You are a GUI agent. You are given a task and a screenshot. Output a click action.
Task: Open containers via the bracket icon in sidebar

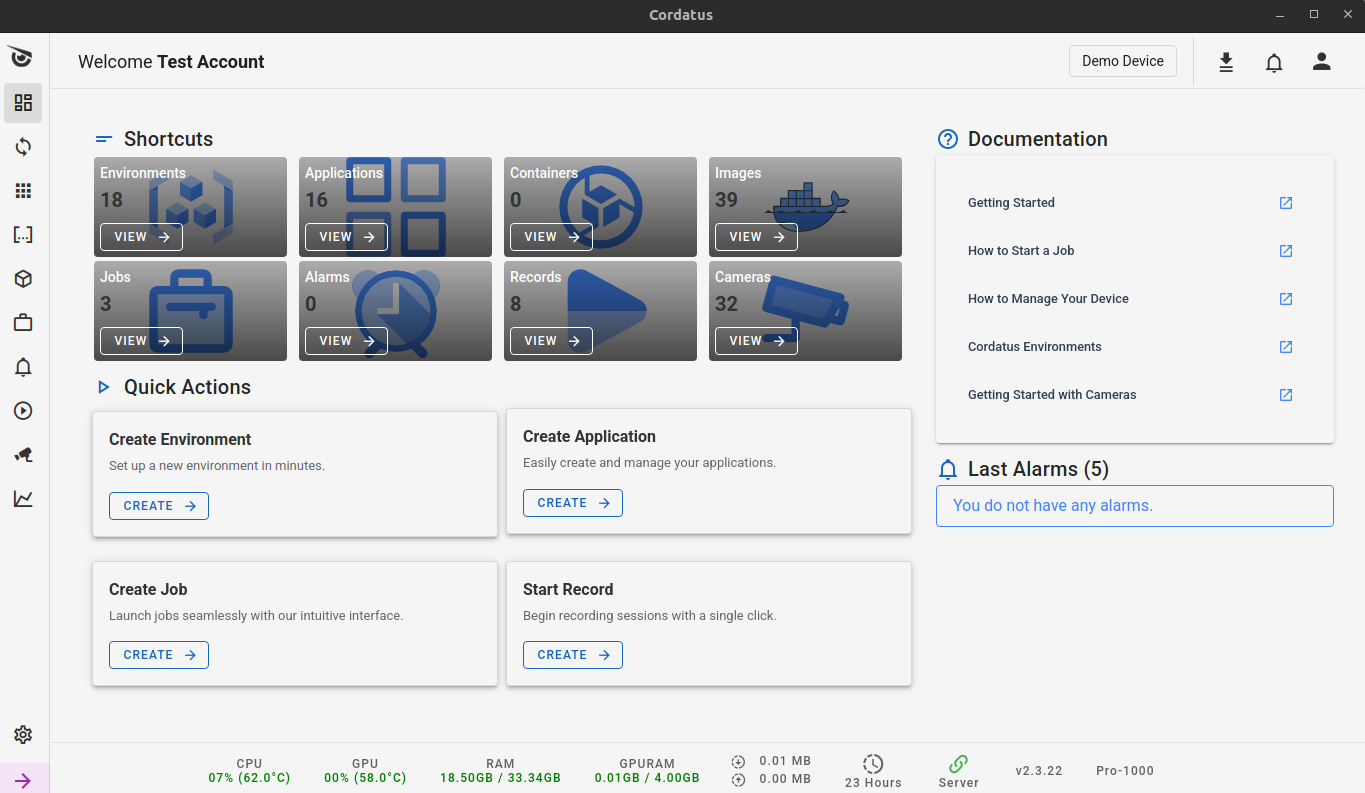coord(22,234)
